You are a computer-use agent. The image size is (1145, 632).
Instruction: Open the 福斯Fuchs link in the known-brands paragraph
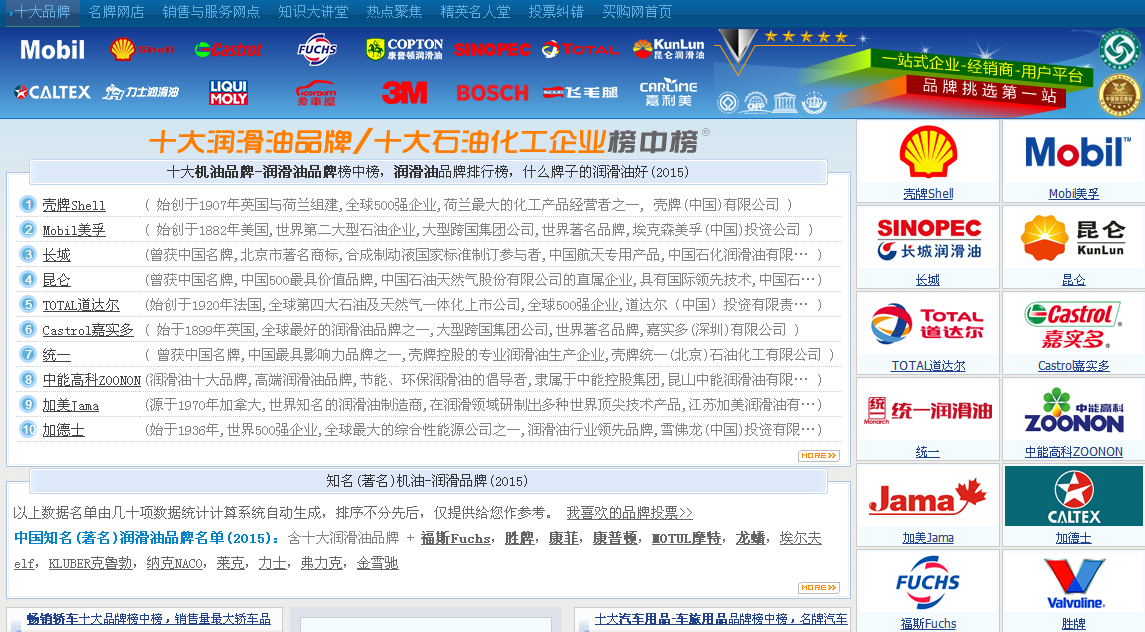point(456,538)
